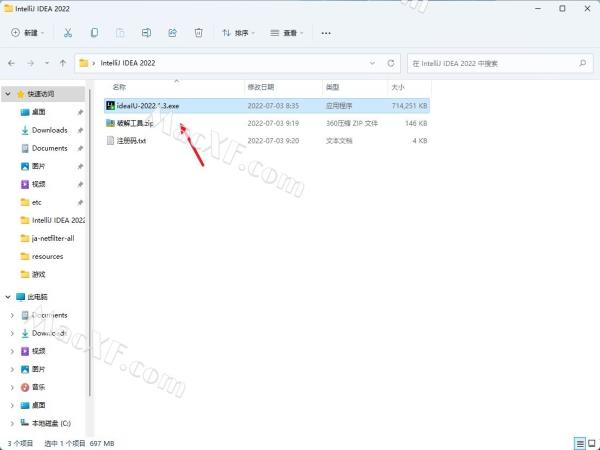Click the Cut scissors icon
600x450 pixels.
[x=68, y=33]
